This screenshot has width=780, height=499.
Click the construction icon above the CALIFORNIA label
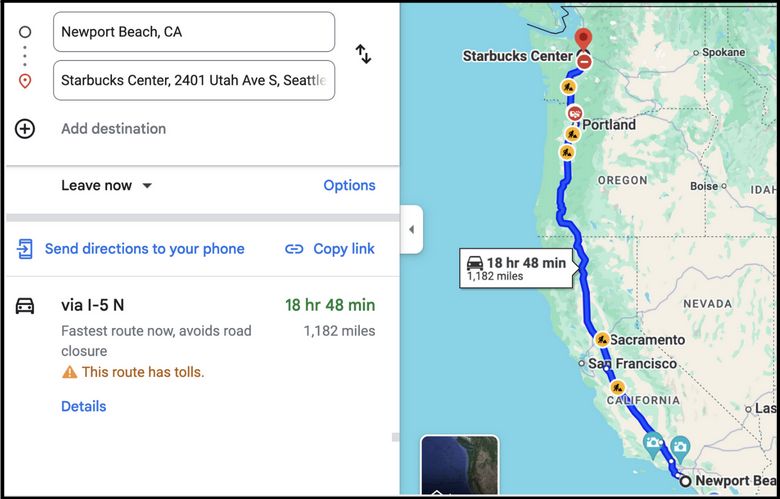tap(617, 387)
